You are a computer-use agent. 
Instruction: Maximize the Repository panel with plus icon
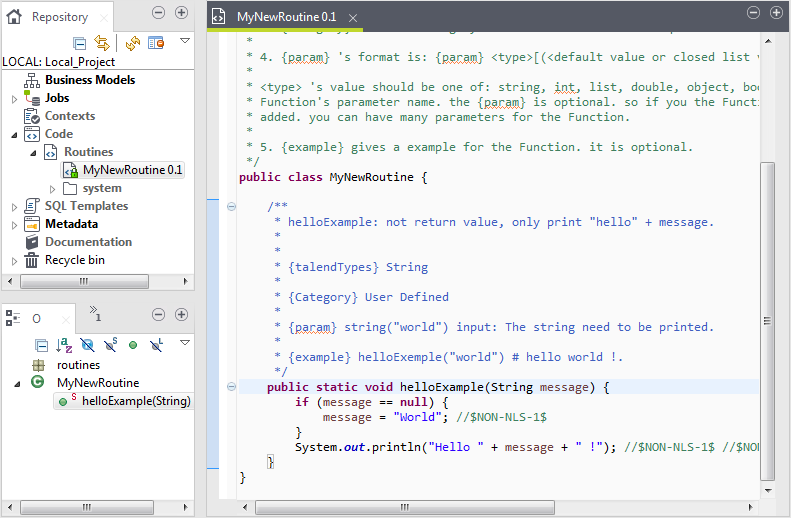(181, 13)
